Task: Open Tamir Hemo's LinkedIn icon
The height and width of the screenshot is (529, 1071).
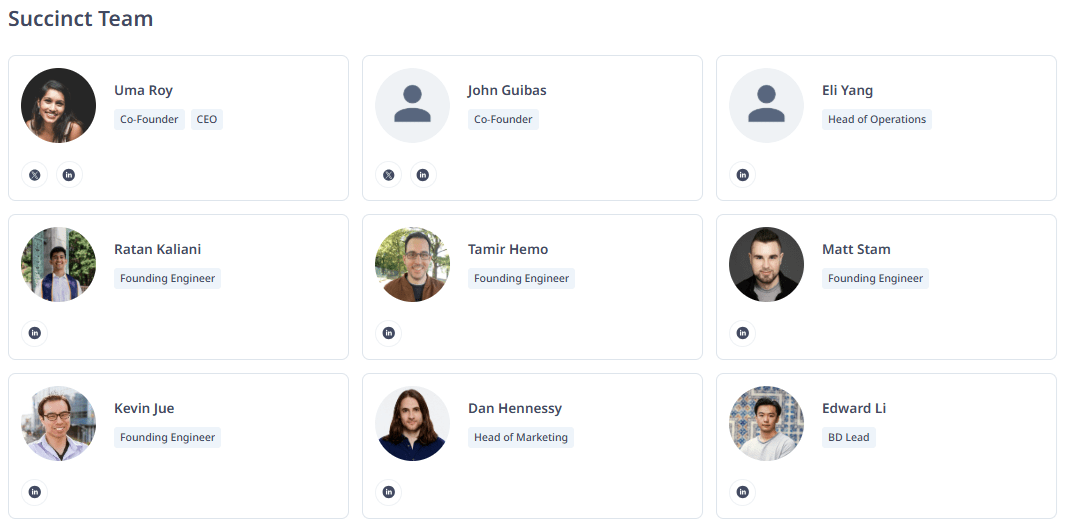Action: (389, 333)
